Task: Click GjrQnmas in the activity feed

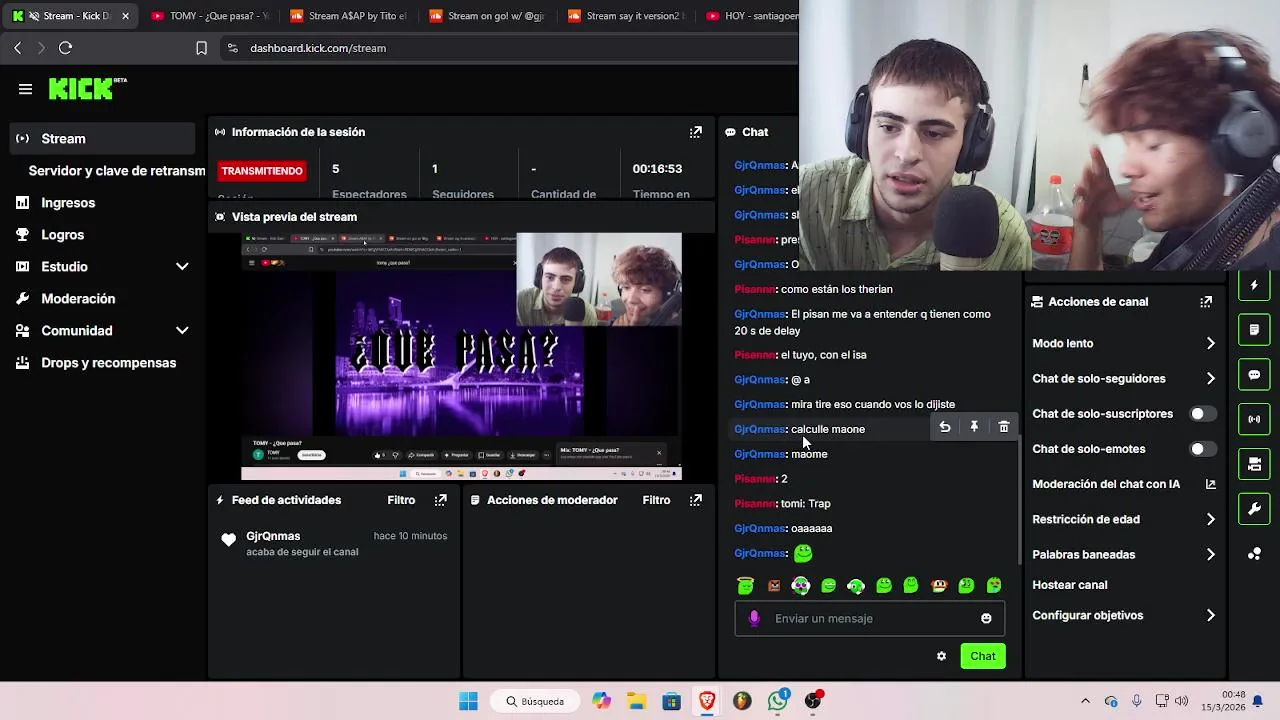Action: click(x=273, y=536)
